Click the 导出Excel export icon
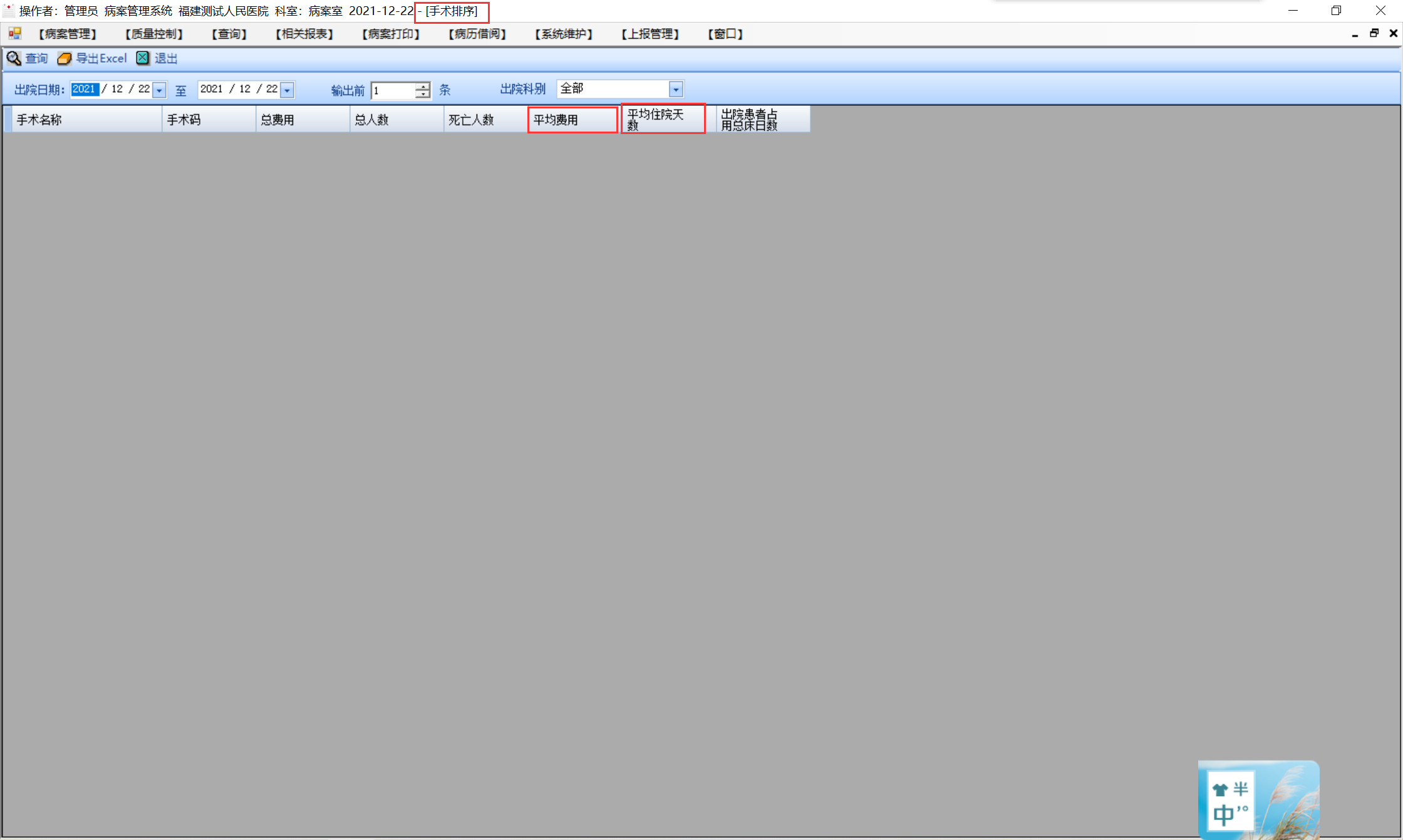 click(x=65, y=58)
